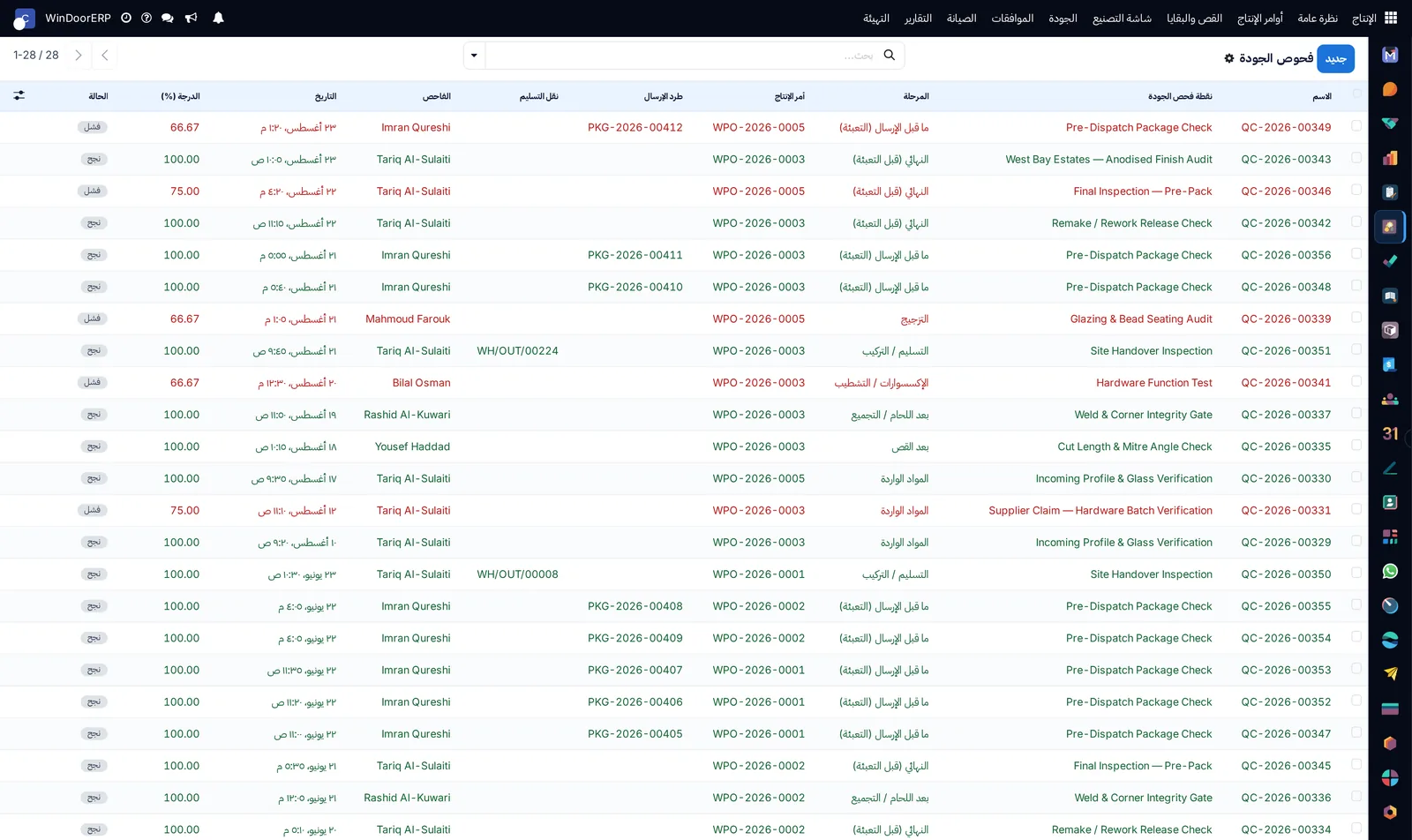Click in the search input field
Image resolution: width=1412 pixels, height=840 pixels.
[x=684, y=56]
